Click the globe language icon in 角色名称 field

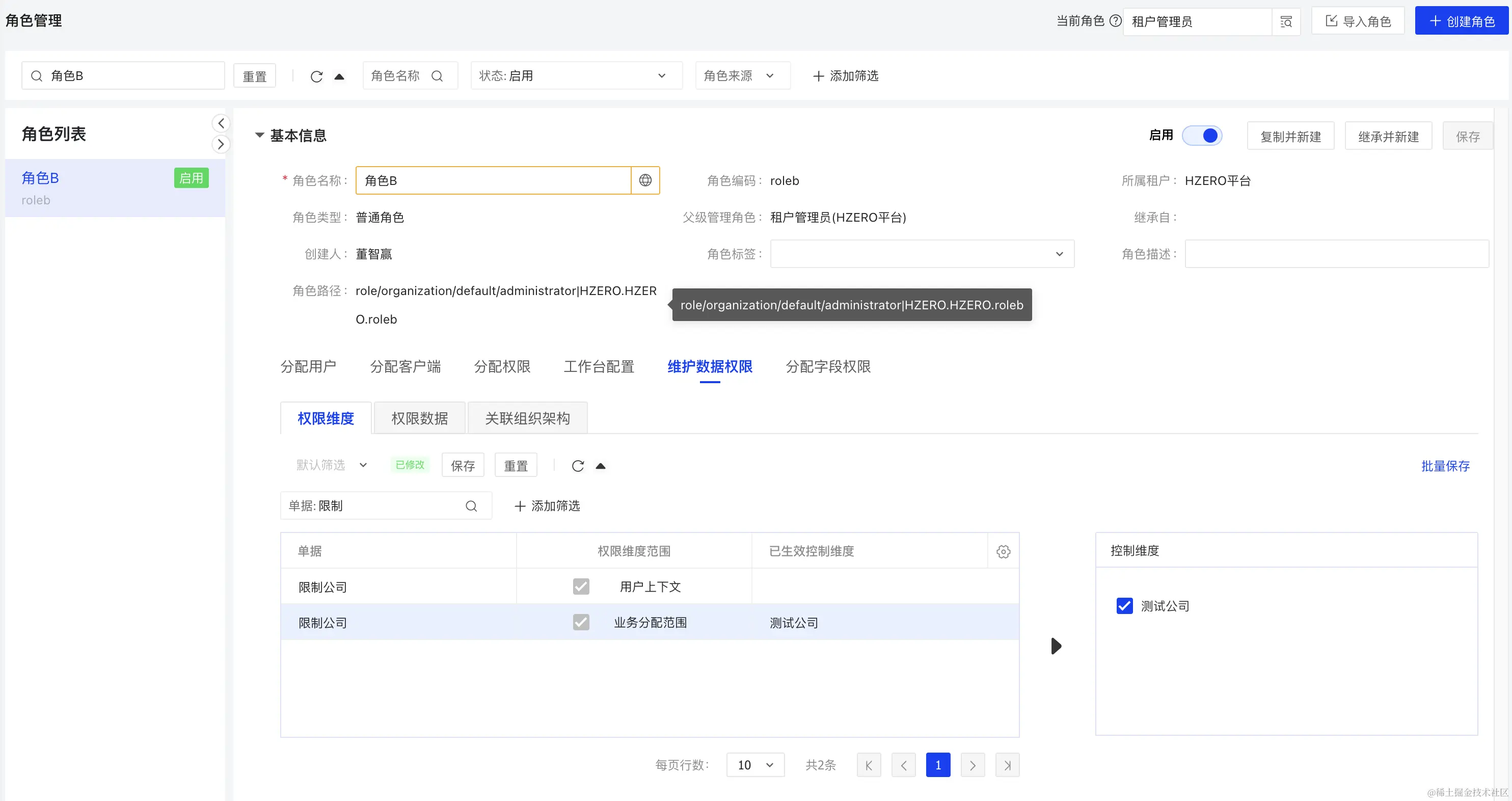[645, 180]
